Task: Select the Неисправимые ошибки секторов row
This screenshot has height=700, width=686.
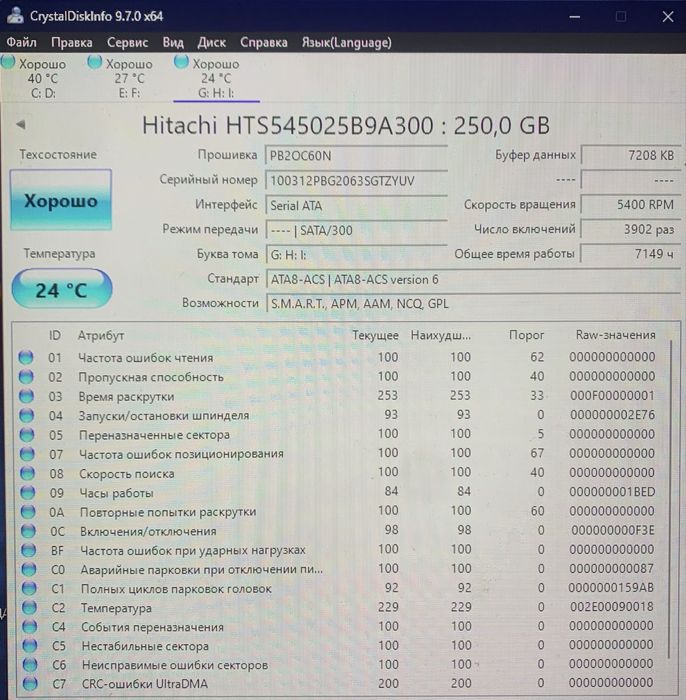Action: pos(339,665)
